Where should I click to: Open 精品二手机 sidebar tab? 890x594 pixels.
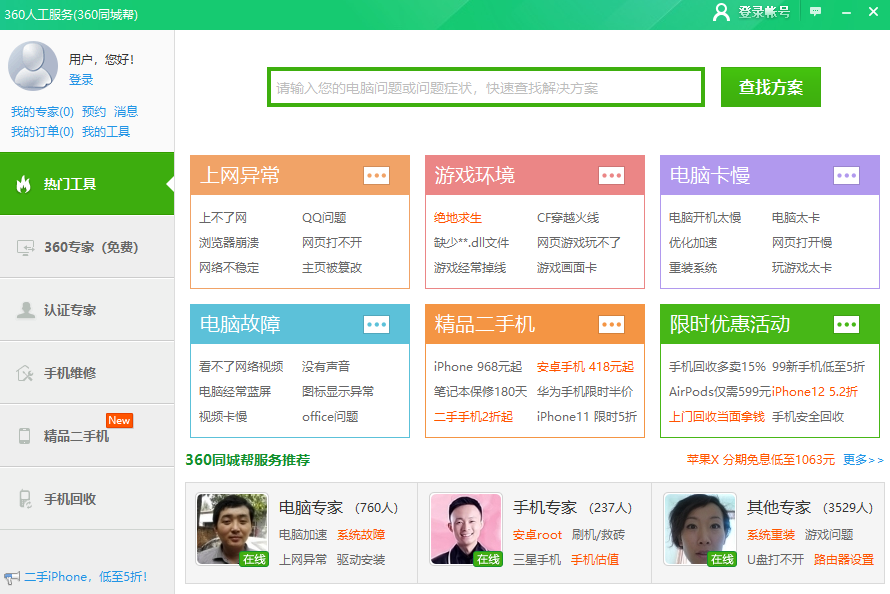(x=87, y=436)
